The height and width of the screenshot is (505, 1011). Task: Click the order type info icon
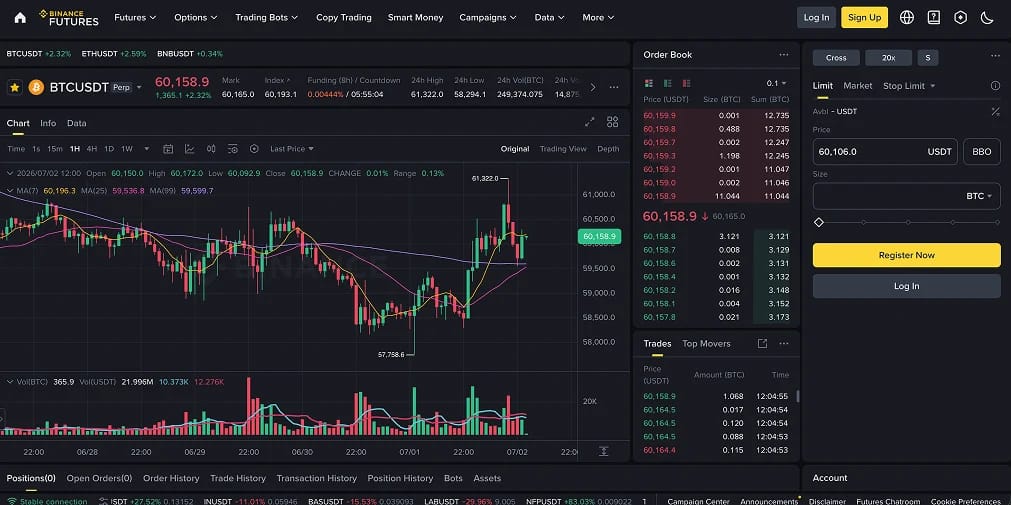pyautogui.click(x=995, y=86)
